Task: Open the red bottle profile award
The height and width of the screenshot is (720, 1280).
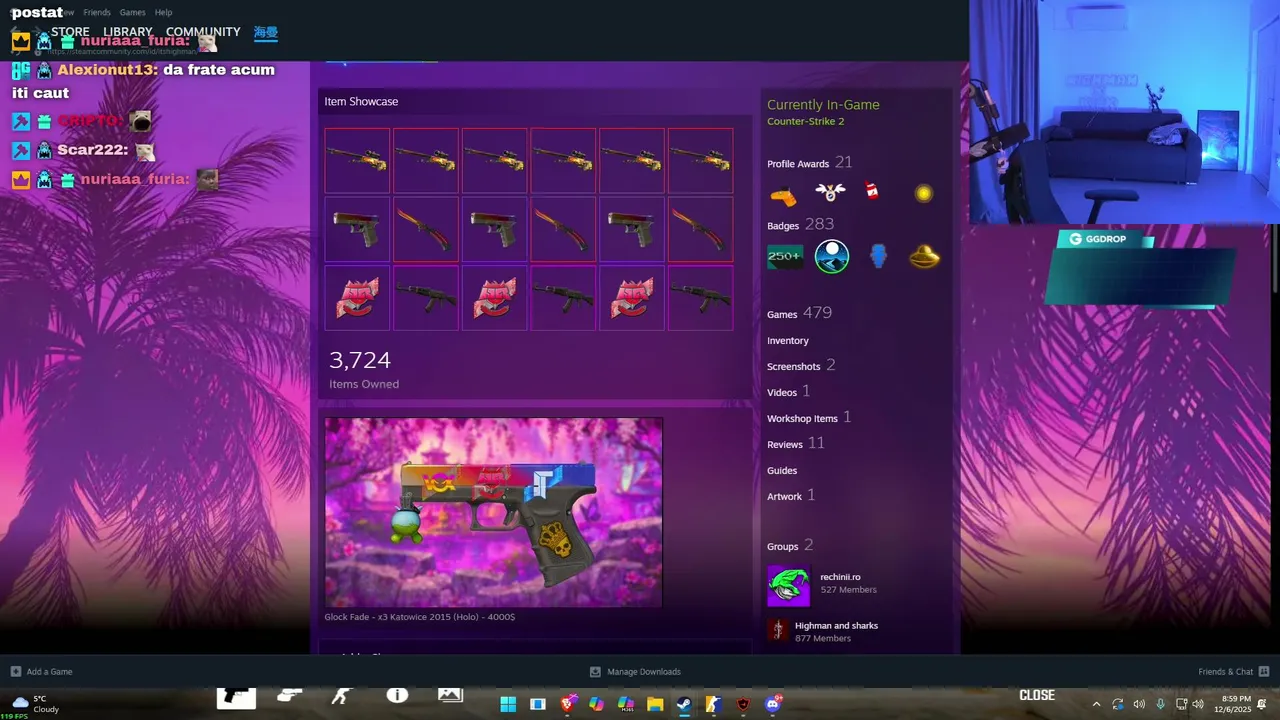Action: pos(872,190)
